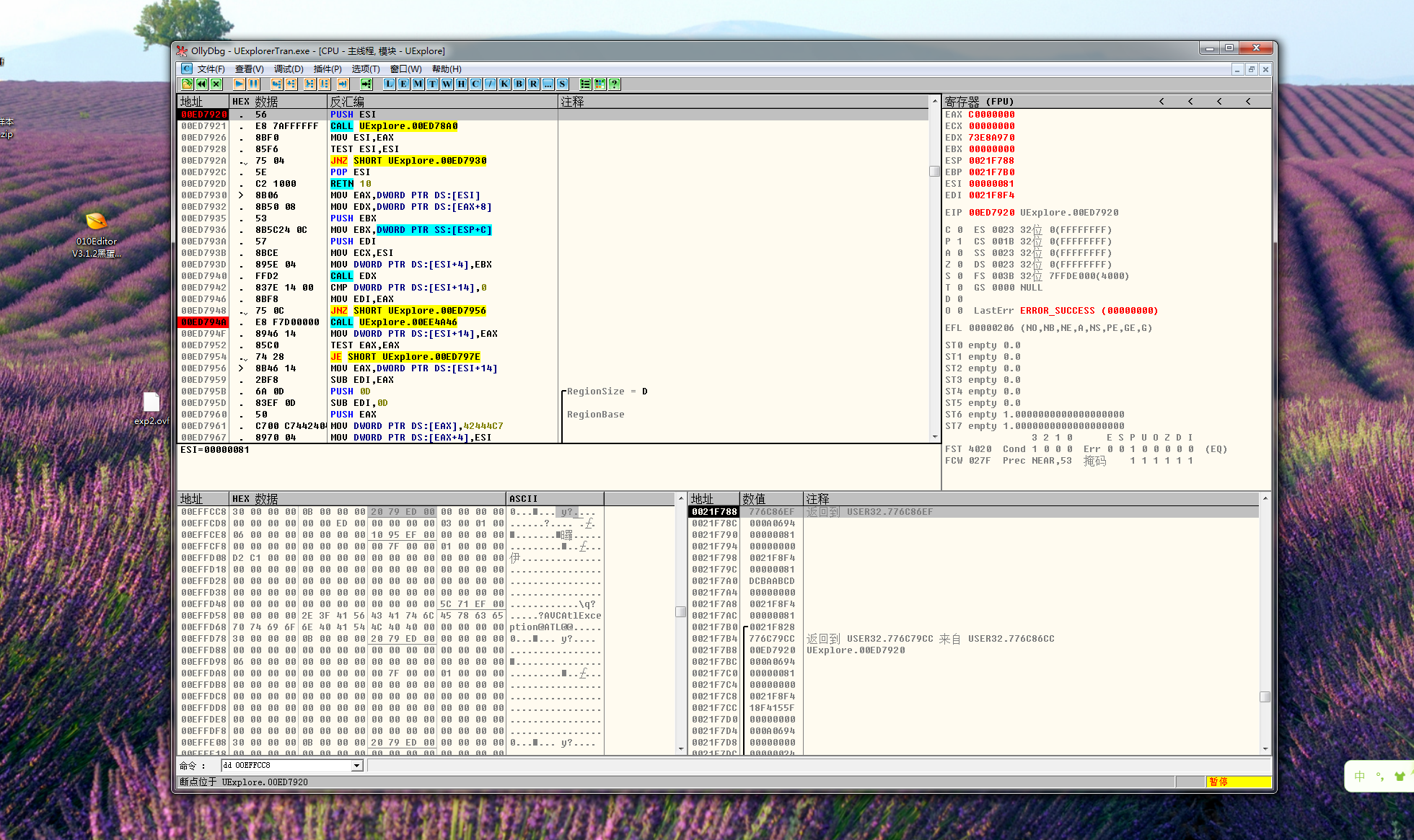Screen dimensions: 1414x840
Task: Click the registers FPU header to switch view
Action: pyautogui.click(x=979, y=102)
